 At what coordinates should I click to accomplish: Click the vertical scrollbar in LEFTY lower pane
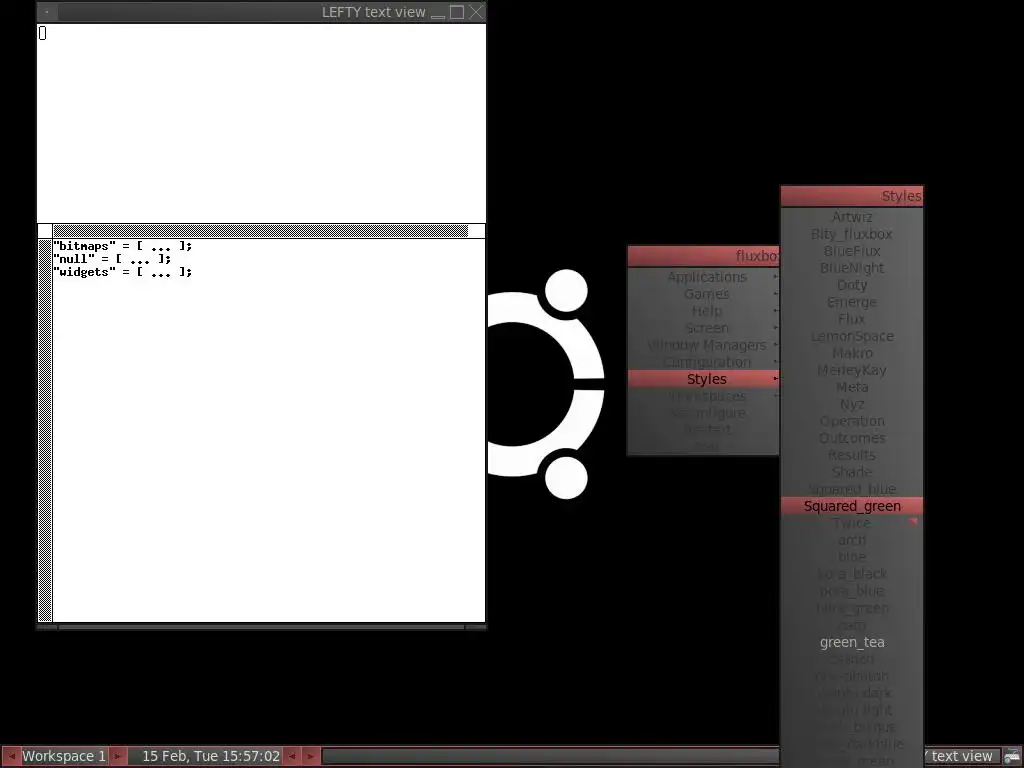45,430
